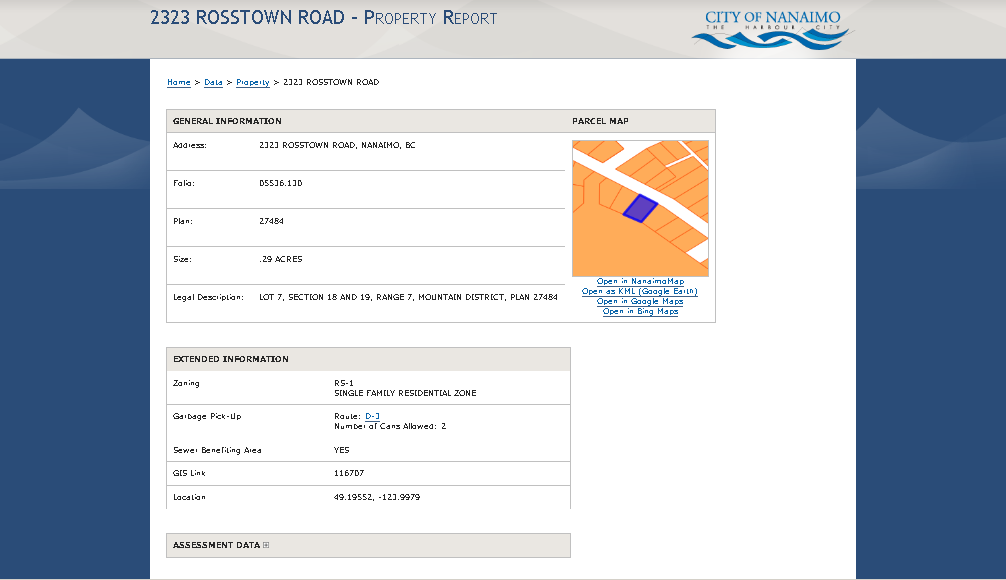
Task: Open as KML (Google Earth) link
Action: point(640,292)
